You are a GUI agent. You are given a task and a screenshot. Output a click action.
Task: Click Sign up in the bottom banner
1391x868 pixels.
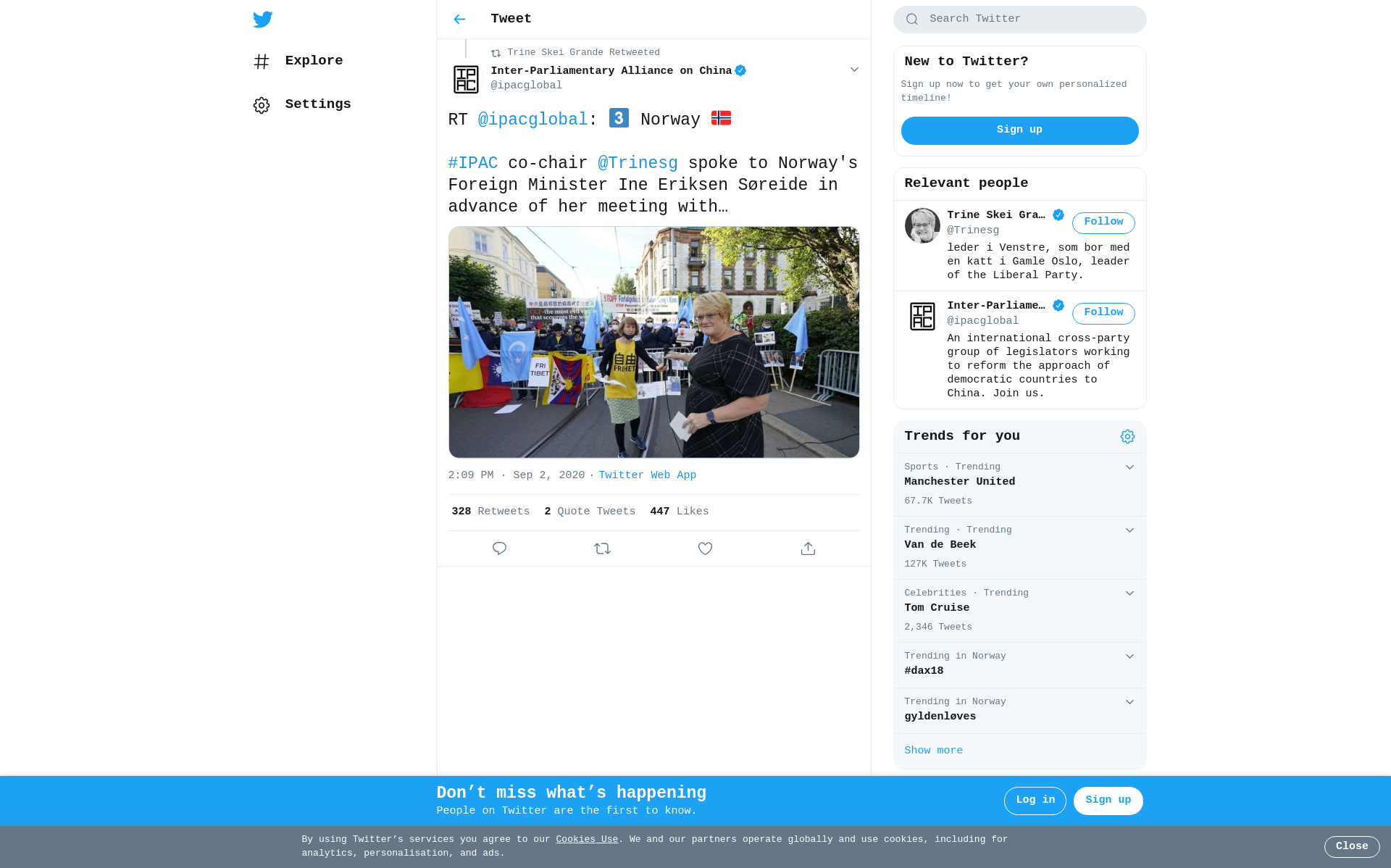(x=1108, y=801)
